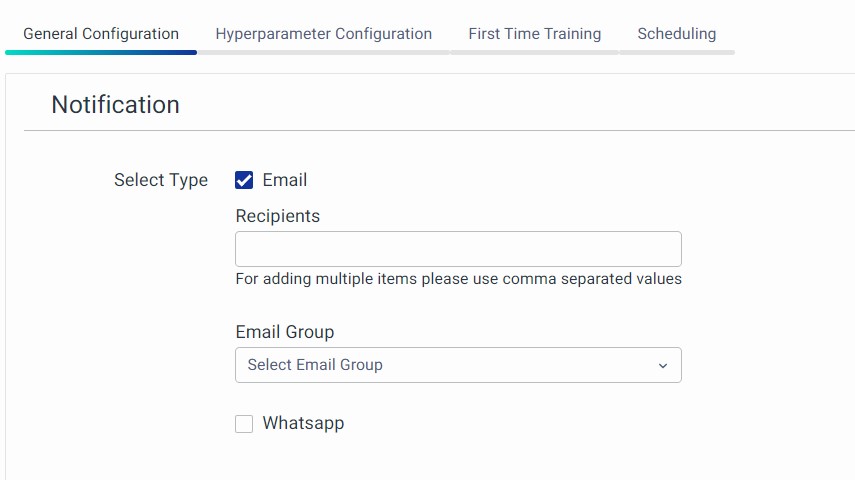Click grey bar under First Time Training tab
The width and height of the screenshot is (855, 480).
(x=534, y=52)
